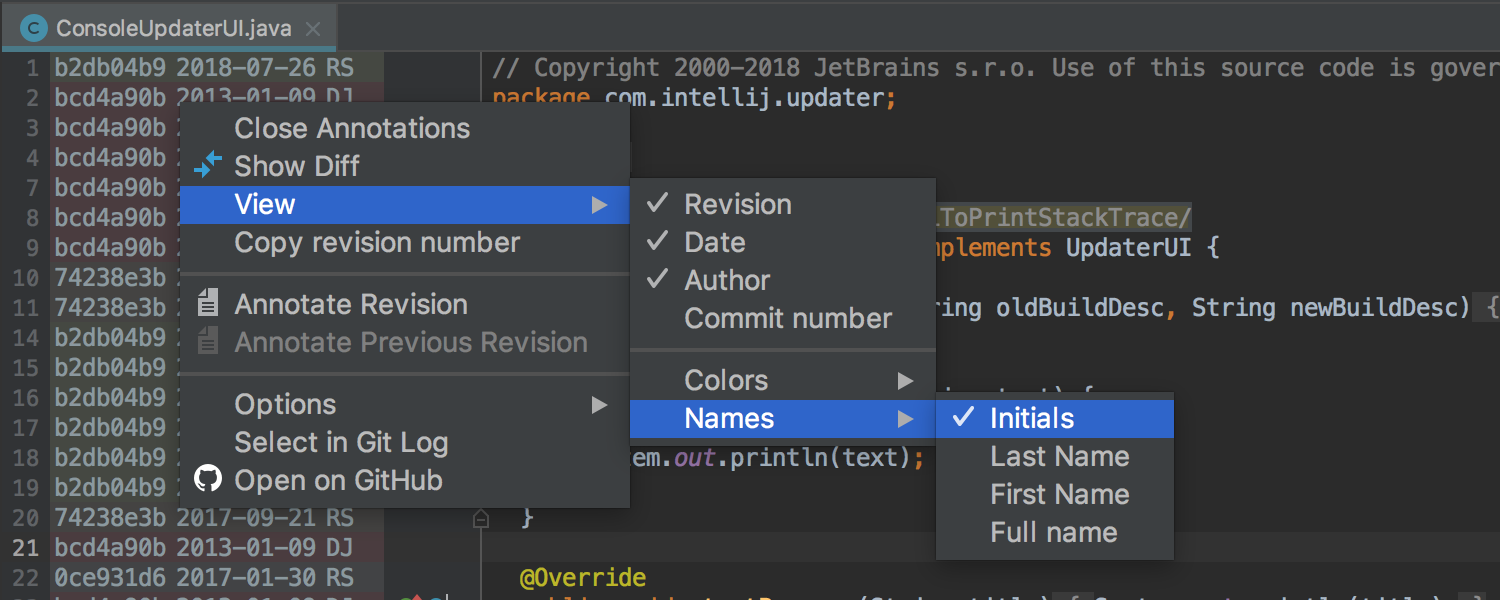This screenshot has height=600, width=1500.
Task: Switch author names to Last Name
Action: tap(1055, 456)
